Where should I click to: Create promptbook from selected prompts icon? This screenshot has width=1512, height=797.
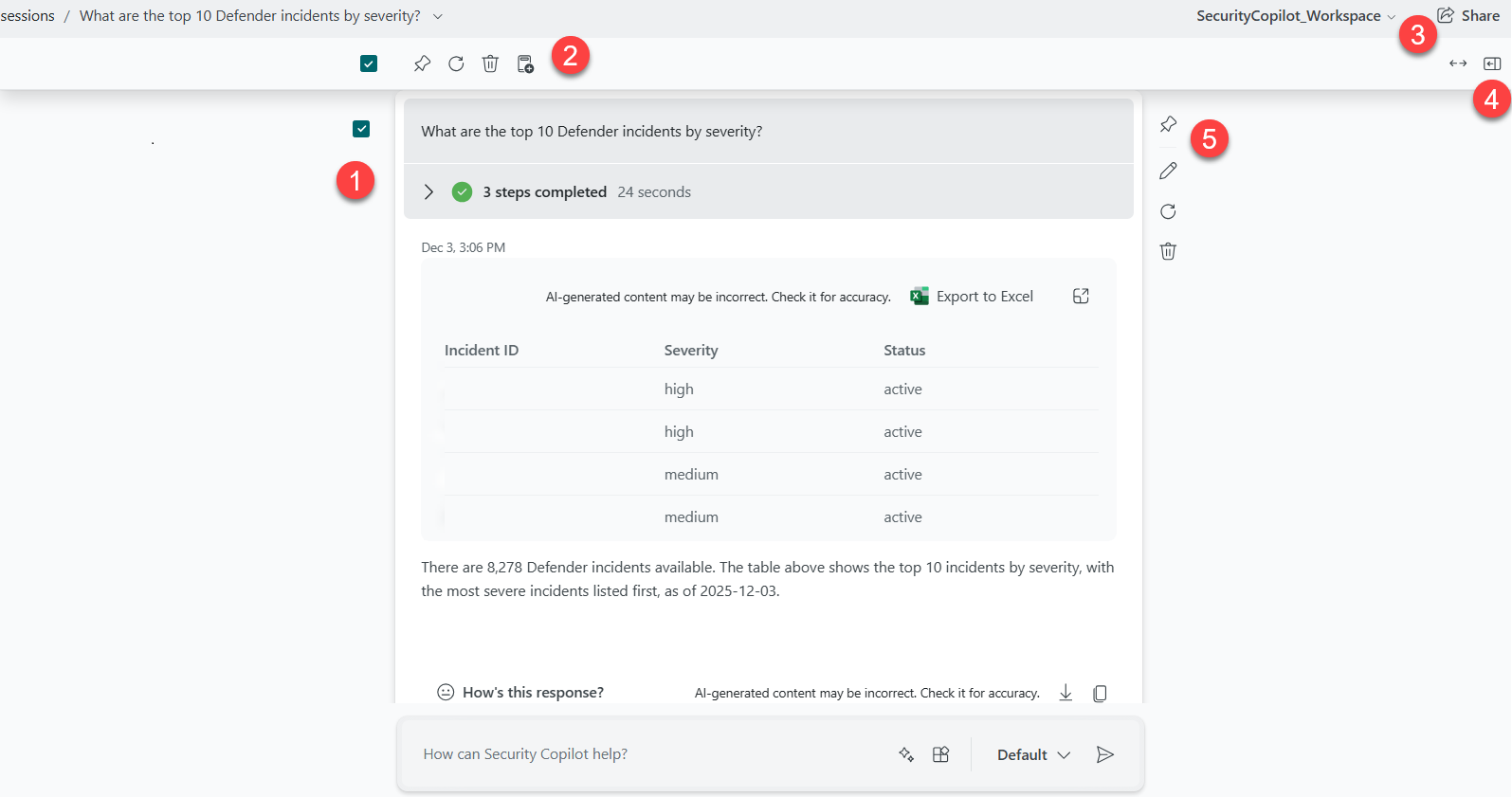click(x=525, y=63)
